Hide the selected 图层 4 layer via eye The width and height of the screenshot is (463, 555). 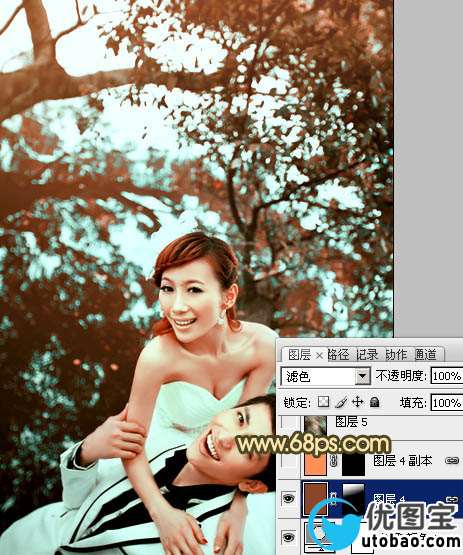pyautogui.click(x=289, y=498)
